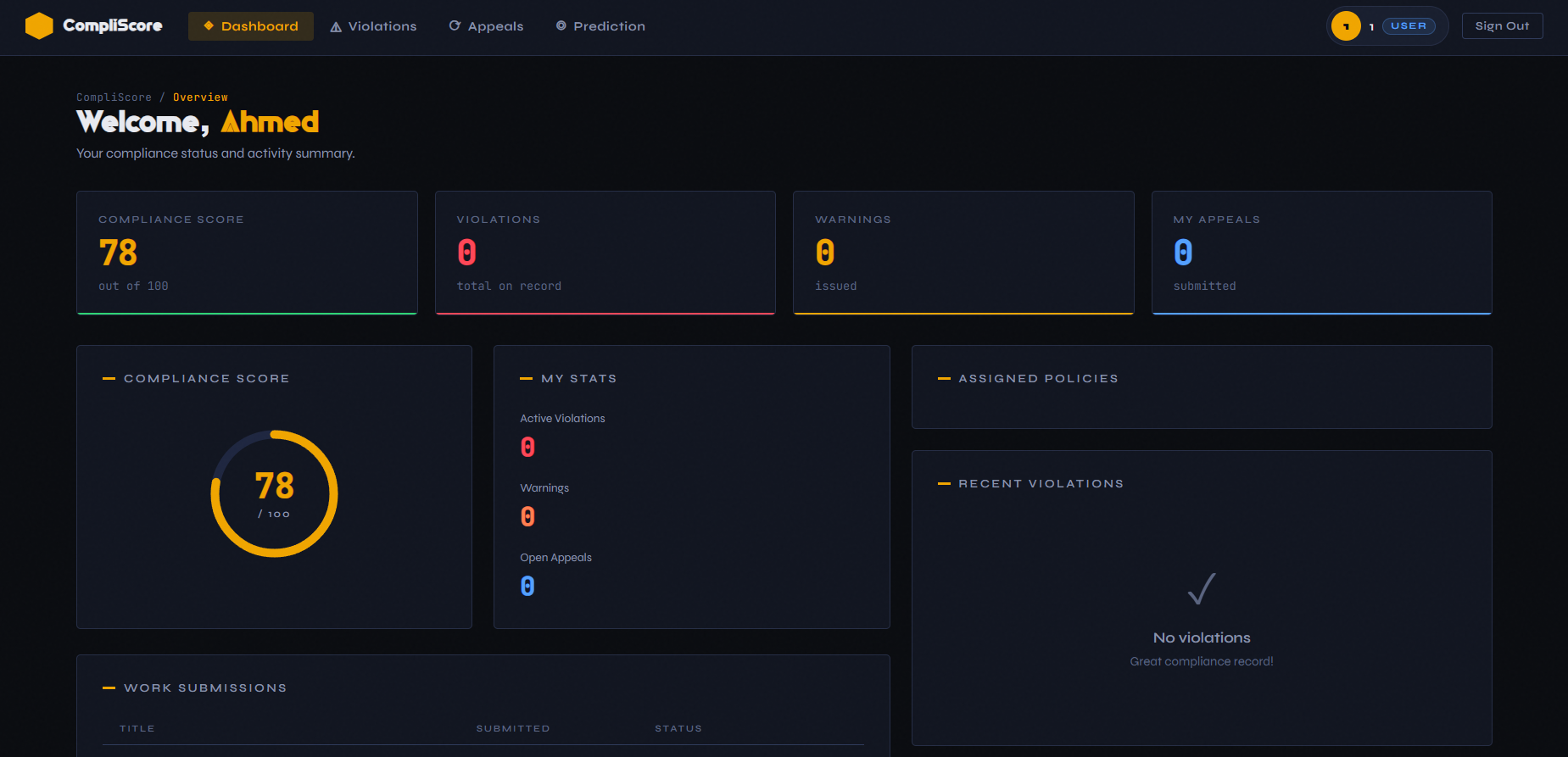Click the orange user avatar icon
This screenshot has width=1568, height=757.
(x=1346, y=26)
